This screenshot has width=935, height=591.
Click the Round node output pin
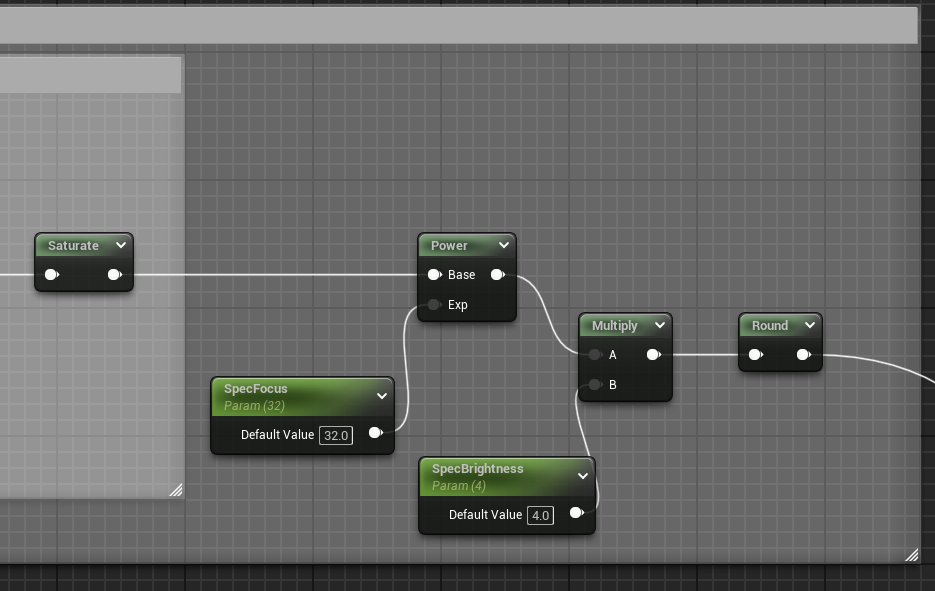click(x=804, y=355)
